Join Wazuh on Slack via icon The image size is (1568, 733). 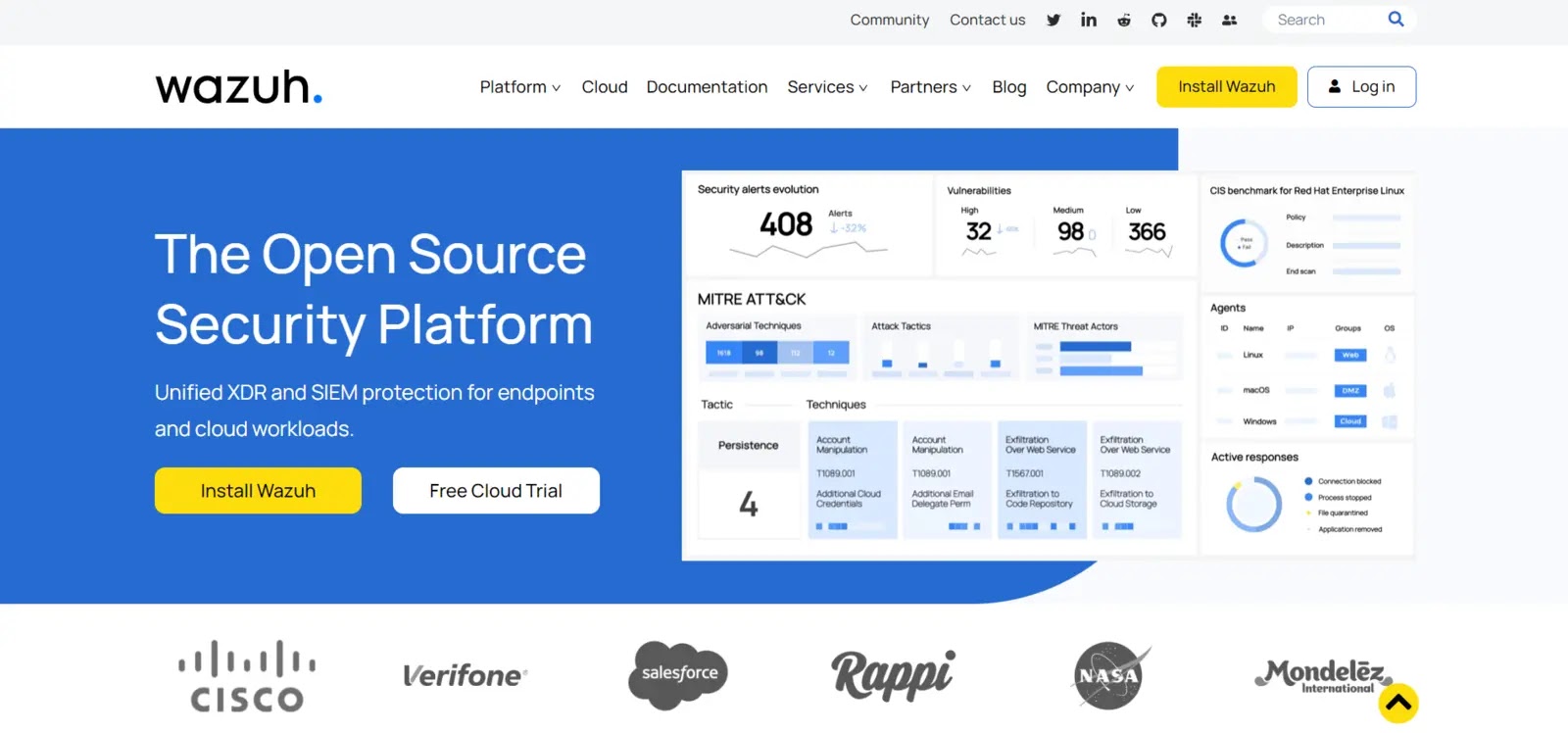[1195, 20]
